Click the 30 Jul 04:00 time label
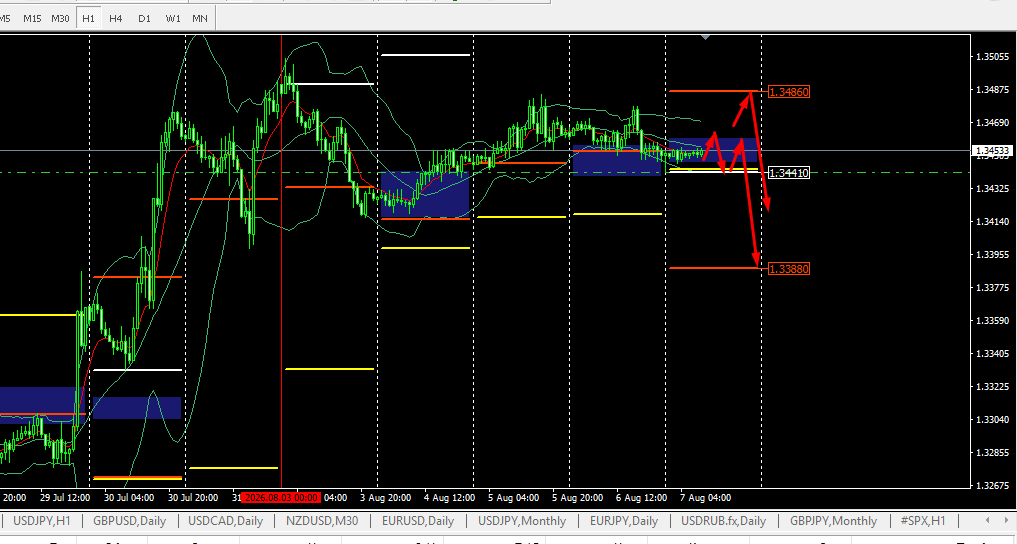The width and height of the screenshot is (1017, 544). coord(129,498)
